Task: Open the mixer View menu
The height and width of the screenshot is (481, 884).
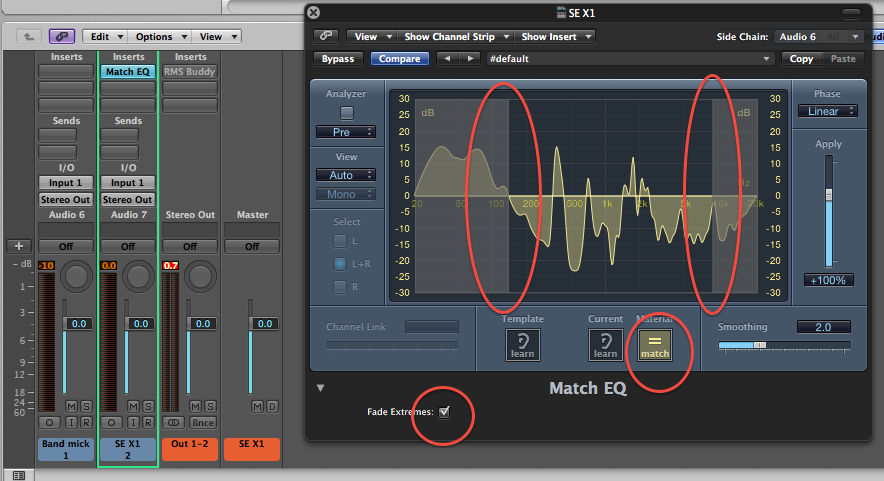Action: 217,37
